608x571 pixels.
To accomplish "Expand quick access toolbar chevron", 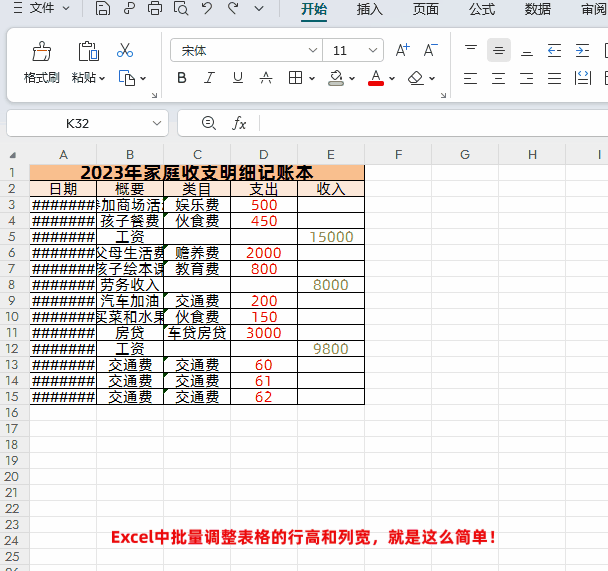I will (x=259, y=8).
